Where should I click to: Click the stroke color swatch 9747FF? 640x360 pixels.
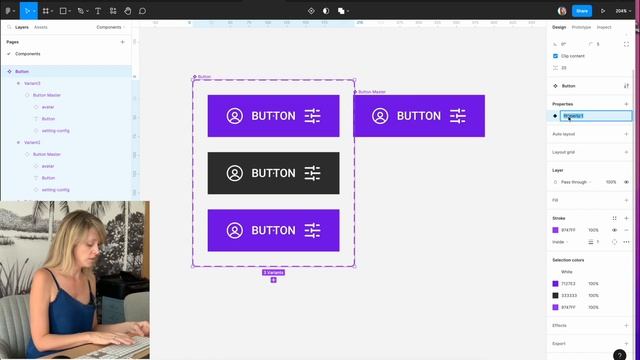555,230
